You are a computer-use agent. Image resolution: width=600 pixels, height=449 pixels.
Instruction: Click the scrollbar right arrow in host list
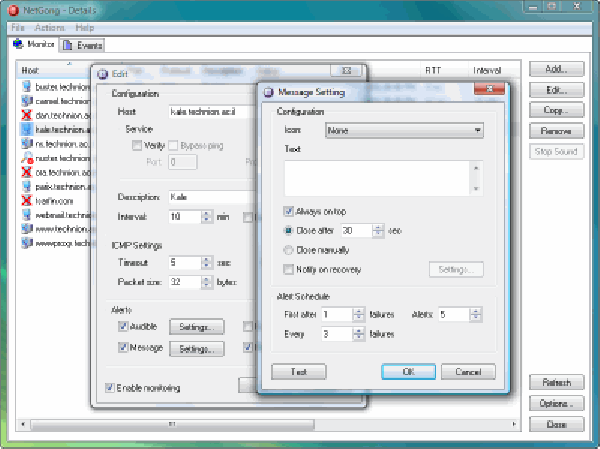(514, 424)
